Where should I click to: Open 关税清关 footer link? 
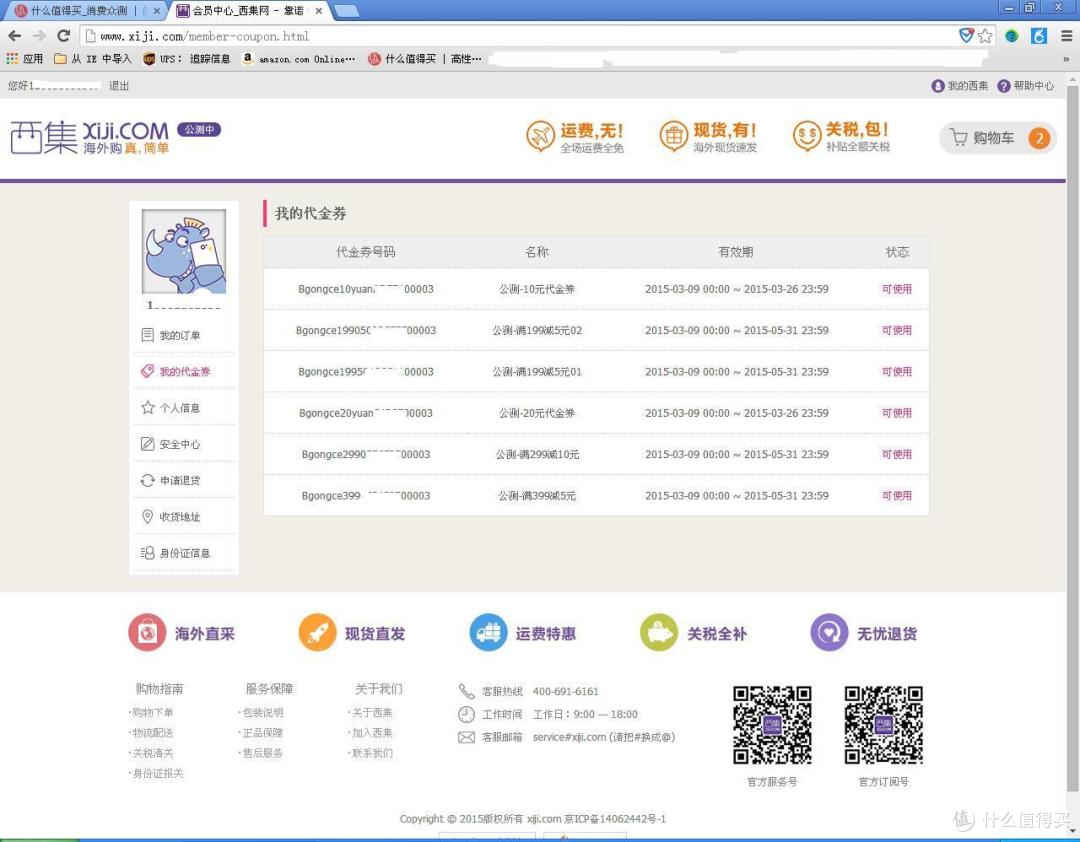[152, 753]
